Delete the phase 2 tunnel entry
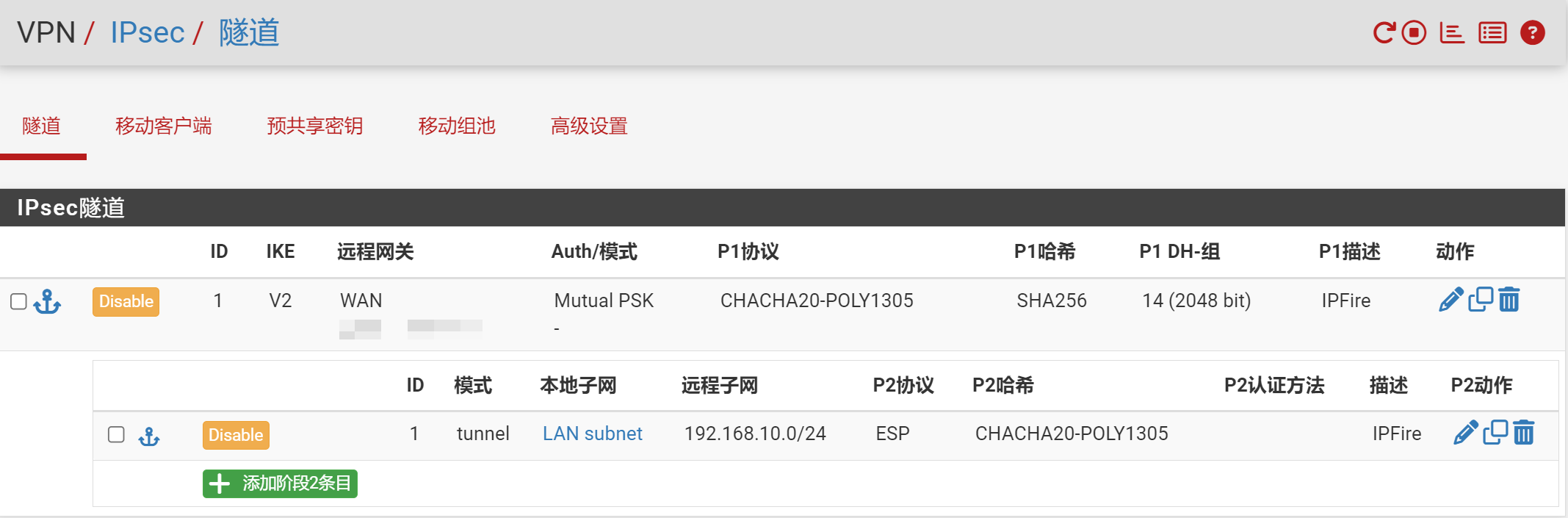Screen dimensions: 1568x518 (x=1524, y=434)
